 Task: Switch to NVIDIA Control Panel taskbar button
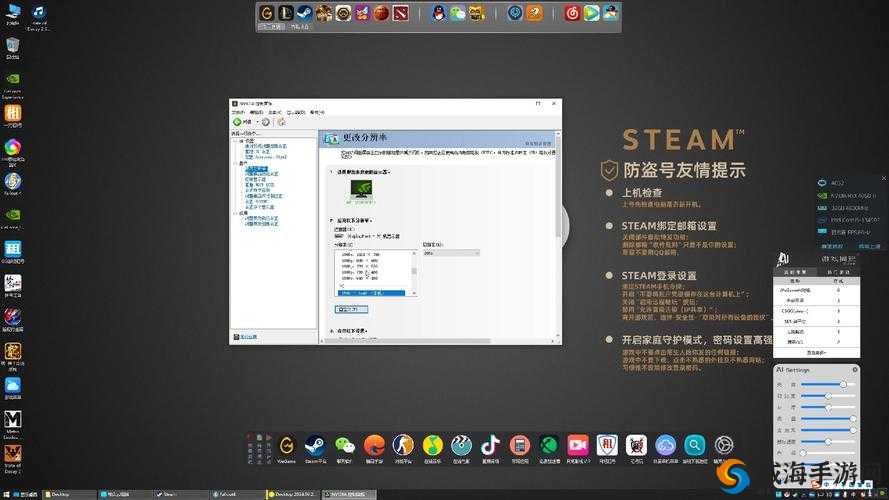[x=349, y=494]
